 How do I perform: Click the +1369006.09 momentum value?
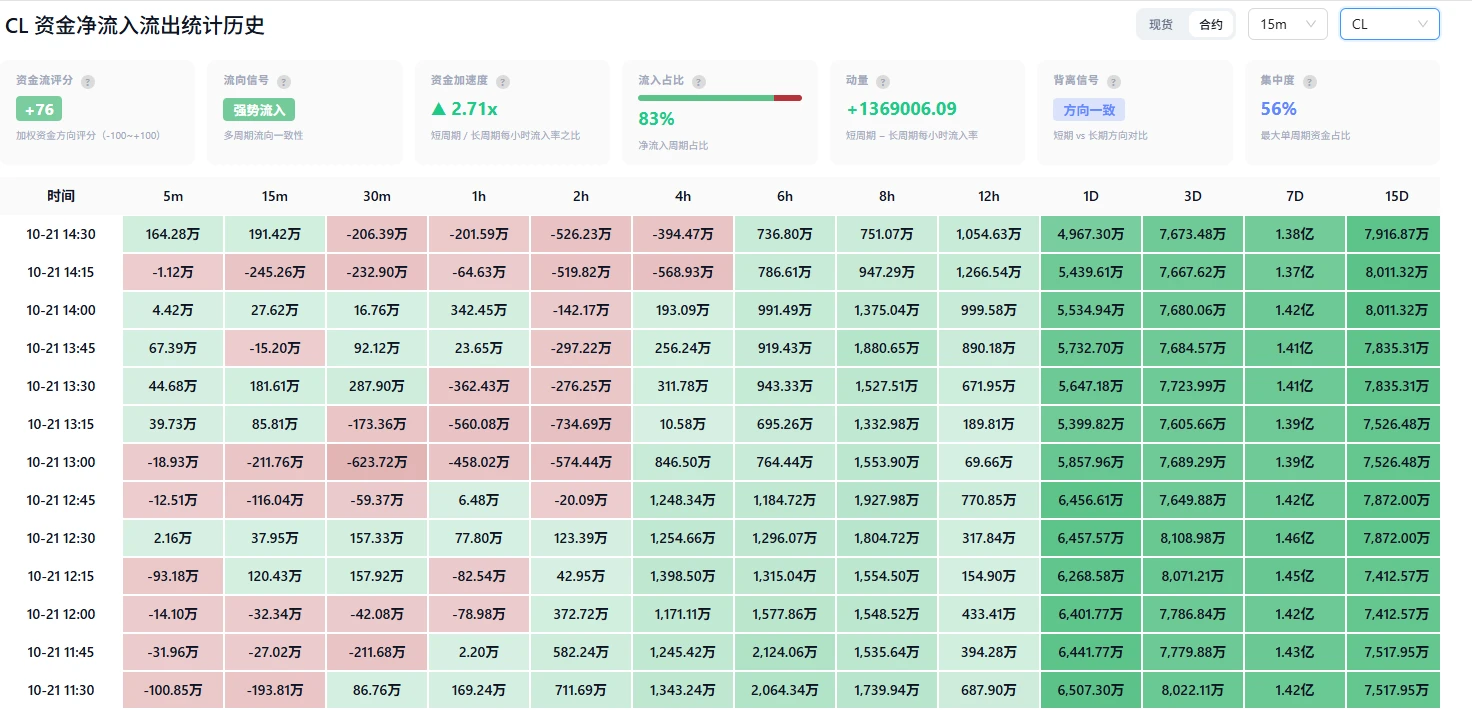click(x=901, y=109)
